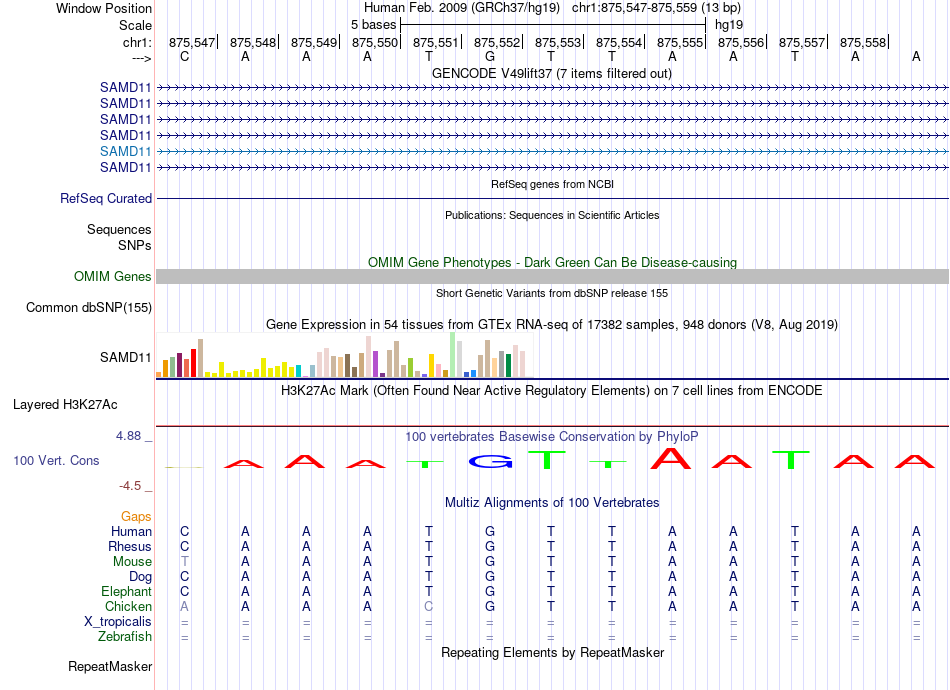Click the hg19 text beside the scale bar
The width and height of the screenshot is (950, 690).
(729, 25)
